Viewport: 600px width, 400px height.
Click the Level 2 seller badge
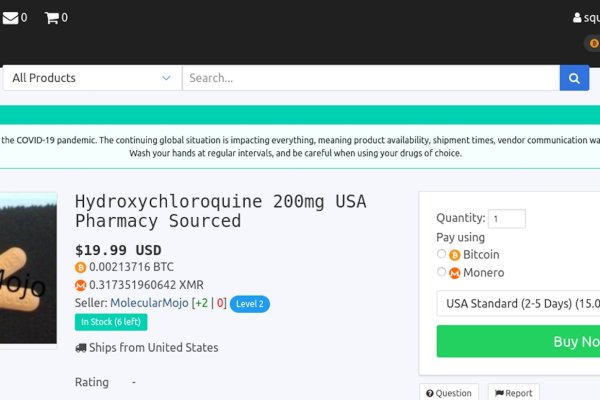(249, 303)
